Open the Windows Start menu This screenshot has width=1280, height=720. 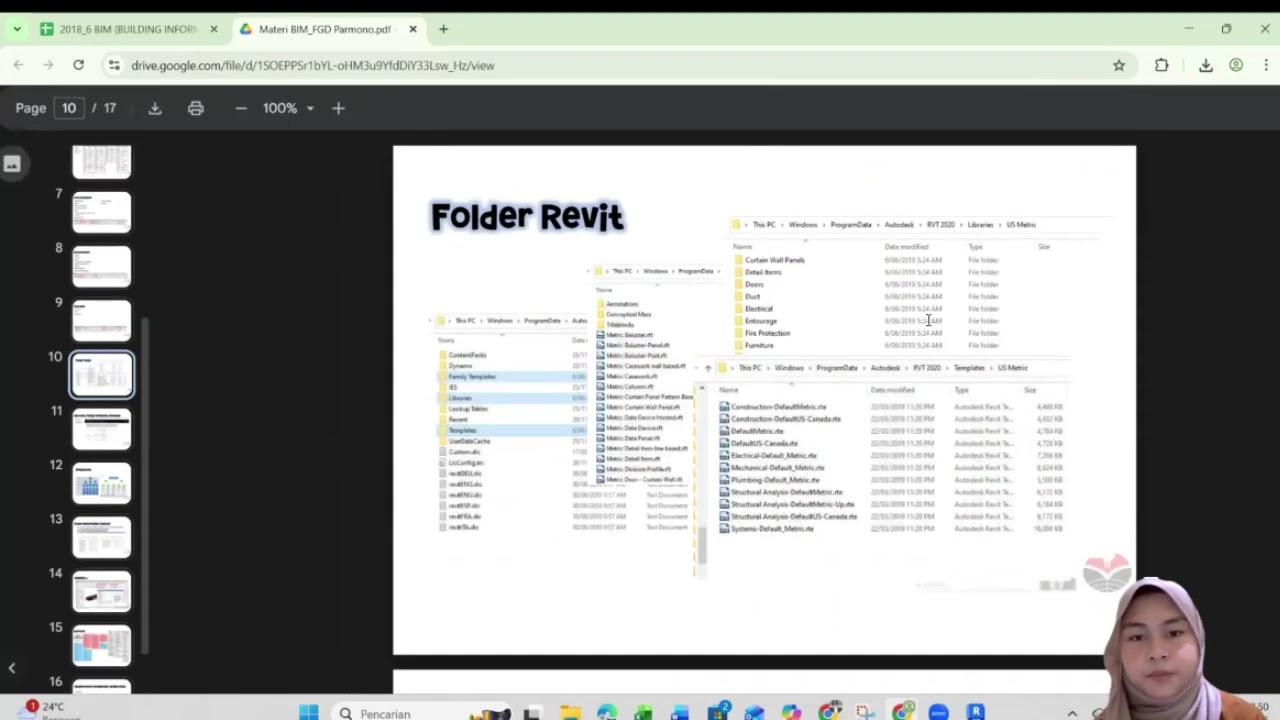pos(309,713)
